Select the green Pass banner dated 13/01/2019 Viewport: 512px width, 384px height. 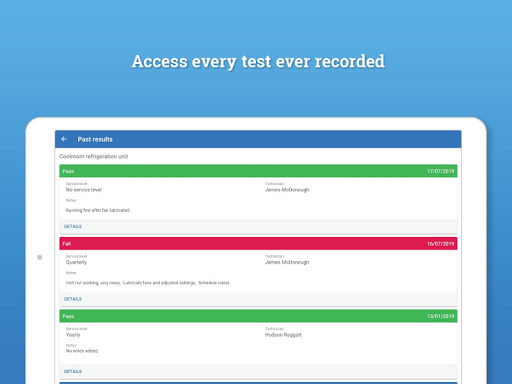tap(258, 316)
